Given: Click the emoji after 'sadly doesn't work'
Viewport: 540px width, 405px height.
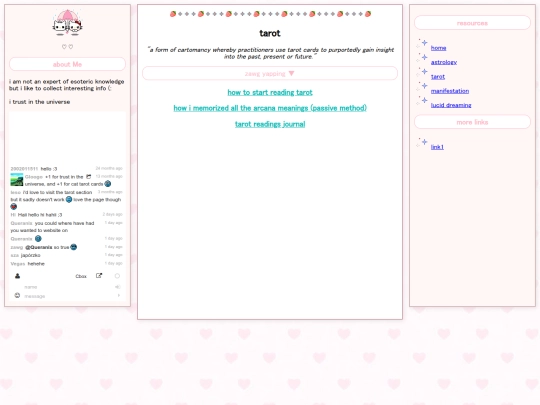Looking at the screenshot, I should (69, 199).
